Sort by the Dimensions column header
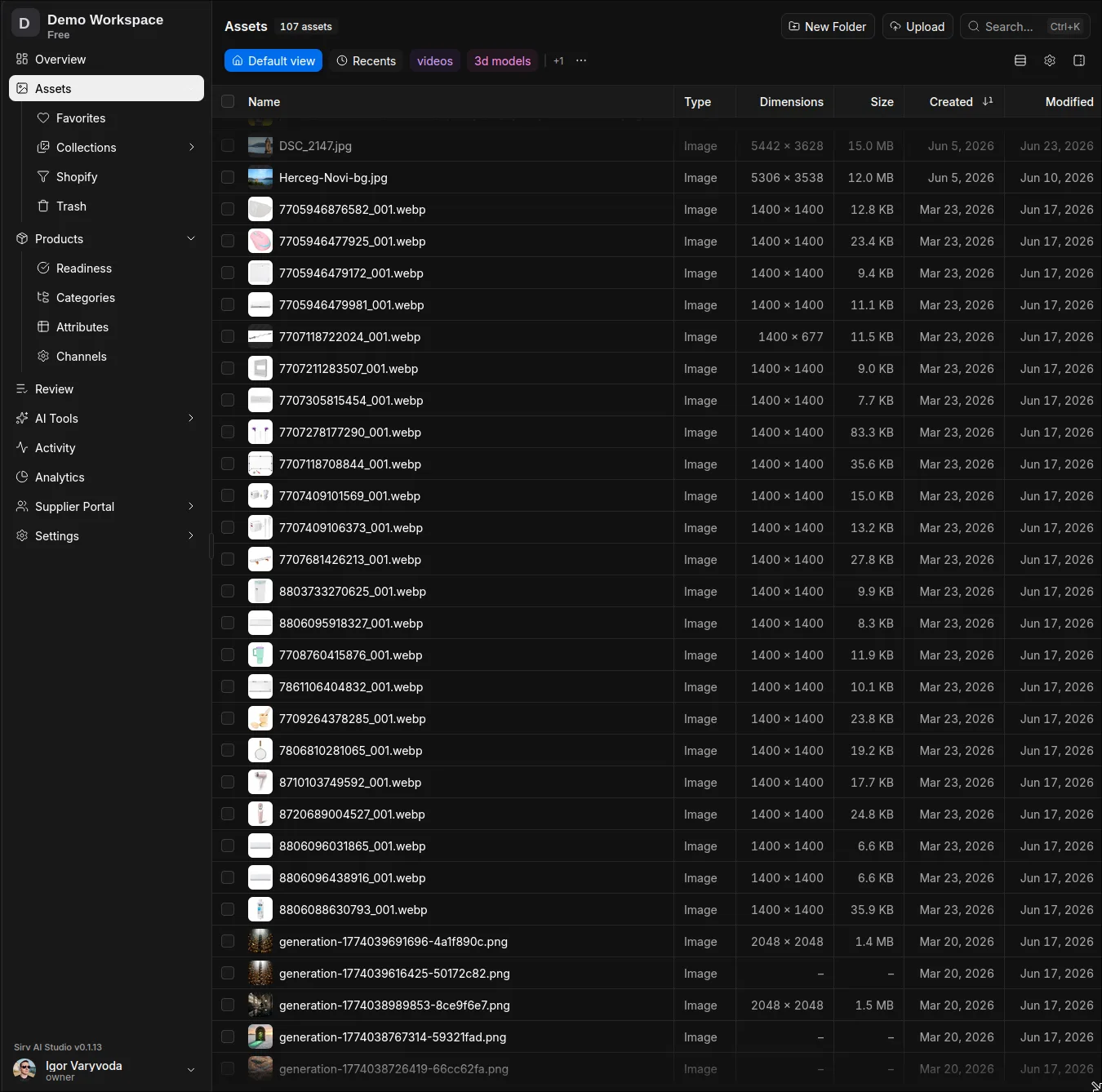This screenshot has width=1102, height=1092. (x=791, y=101)
